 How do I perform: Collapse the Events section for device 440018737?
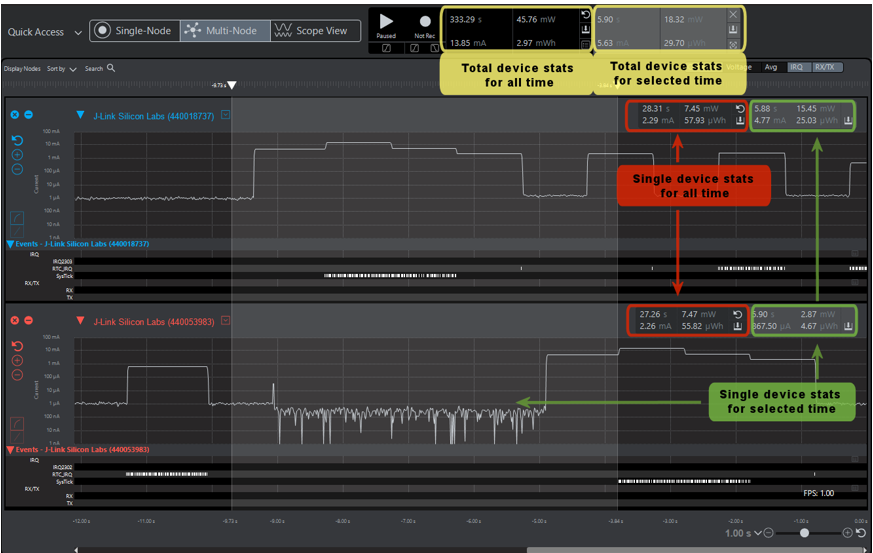tap(11, 244)
